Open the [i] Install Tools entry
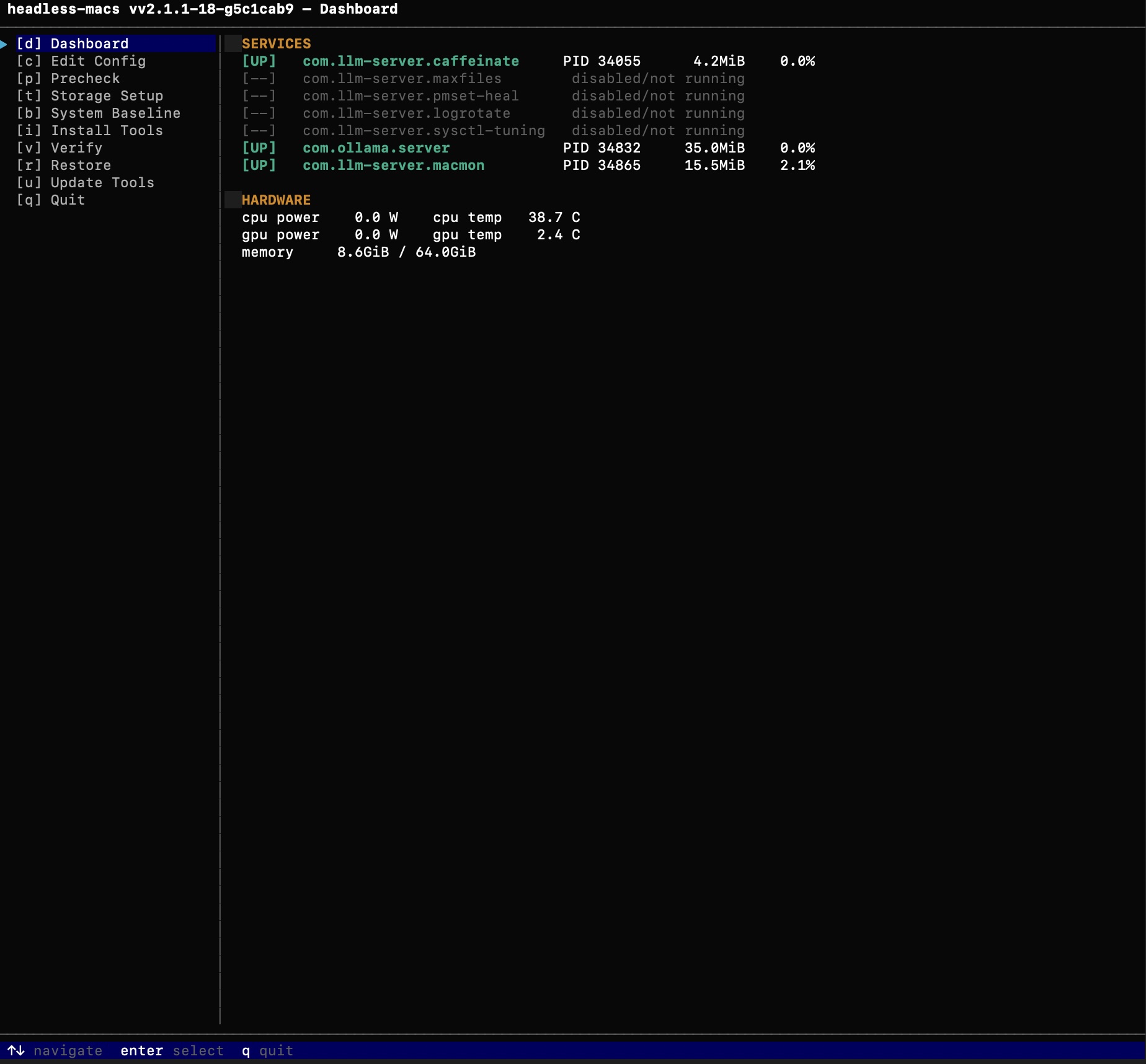 pyautogui.click(x=90, y=130)
